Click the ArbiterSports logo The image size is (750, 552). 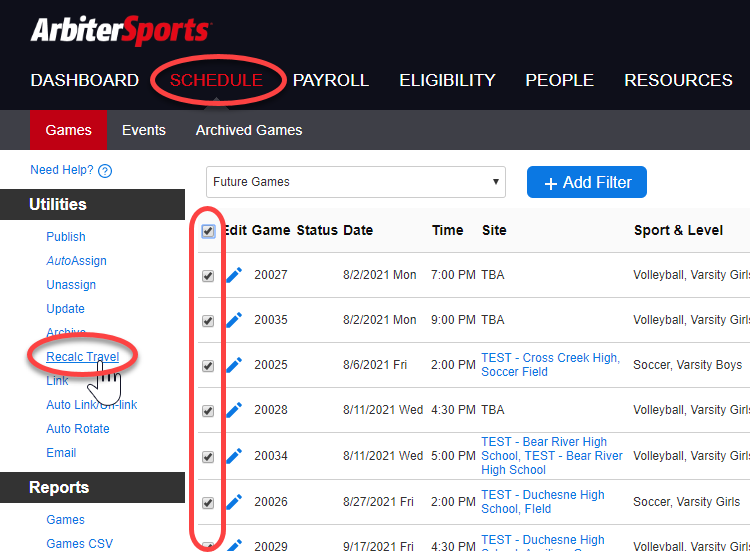(121, 31)
